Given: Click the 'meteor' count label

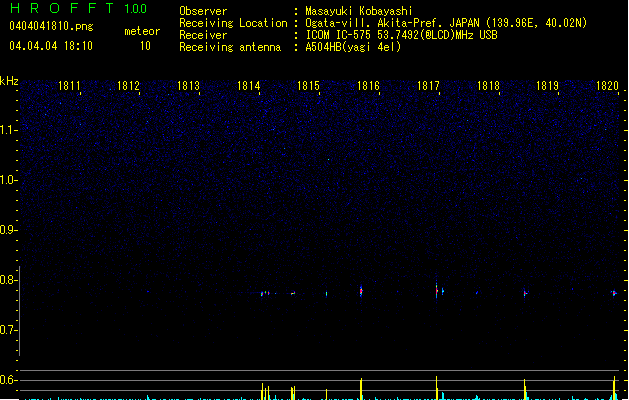Looking at the screenshot, I should (x=142, y=31).
